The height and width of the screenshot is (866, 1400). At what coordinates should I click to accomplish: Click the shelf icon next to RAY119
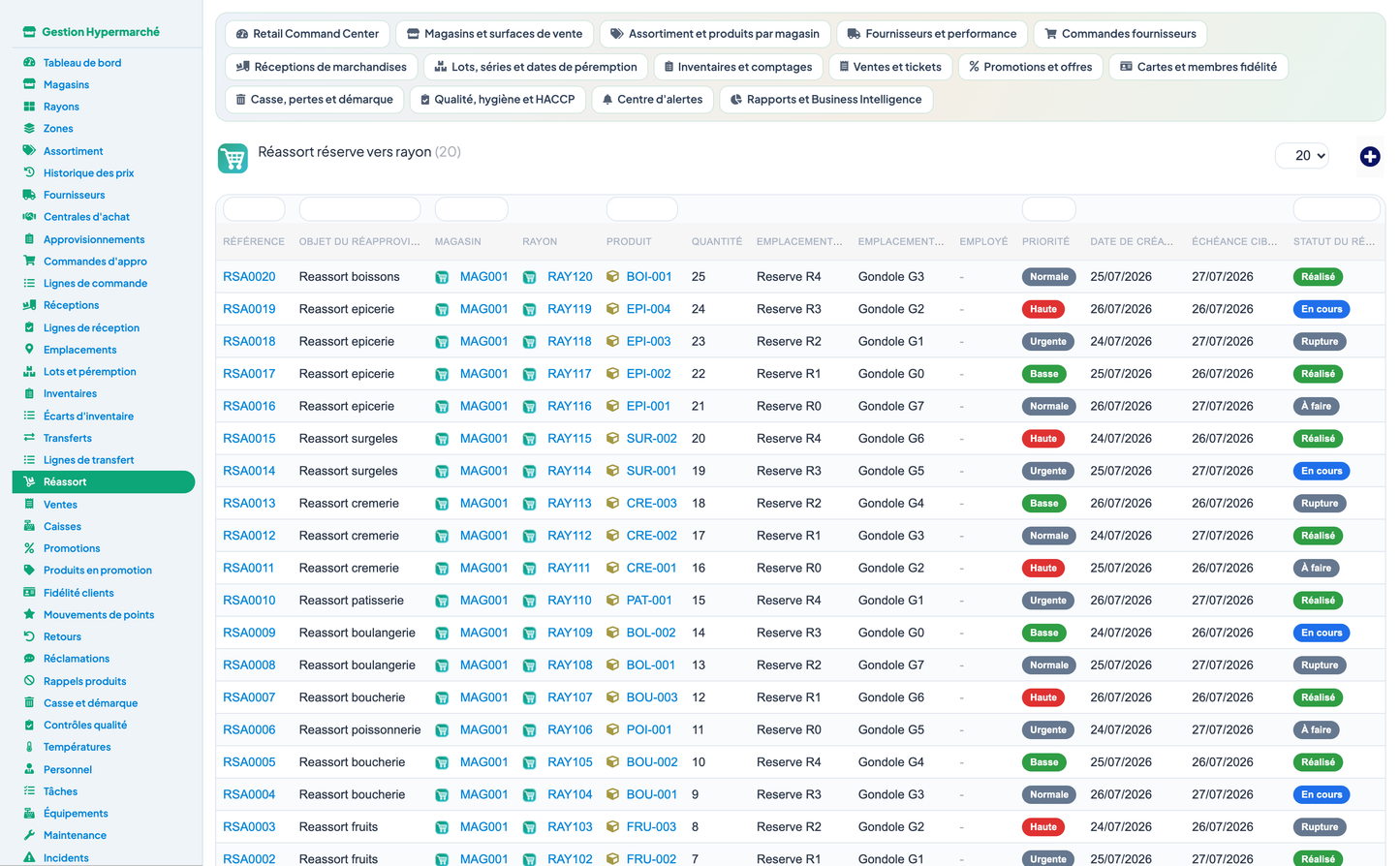click(529, 310)
